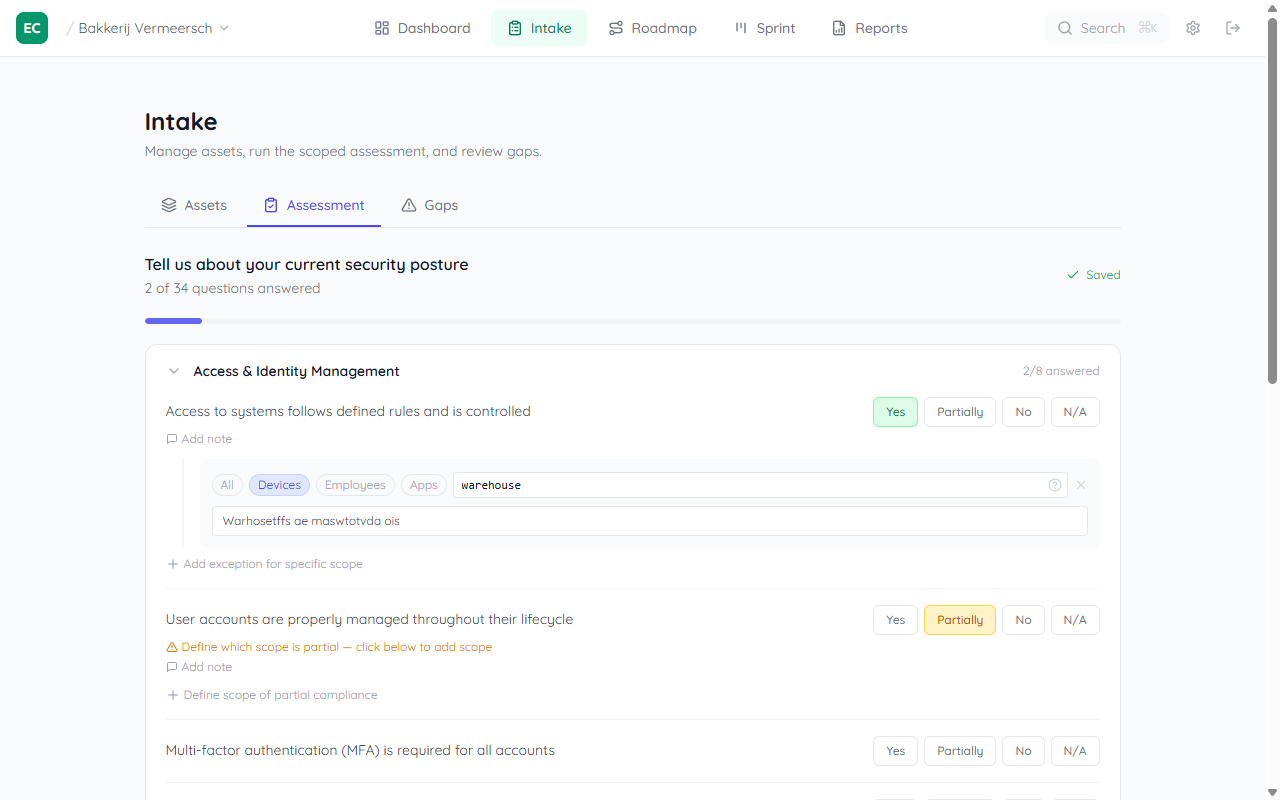The height and width of the screenshot is (800, 1280).
Task: Answer No for the MFA question
Action: 1023,751
